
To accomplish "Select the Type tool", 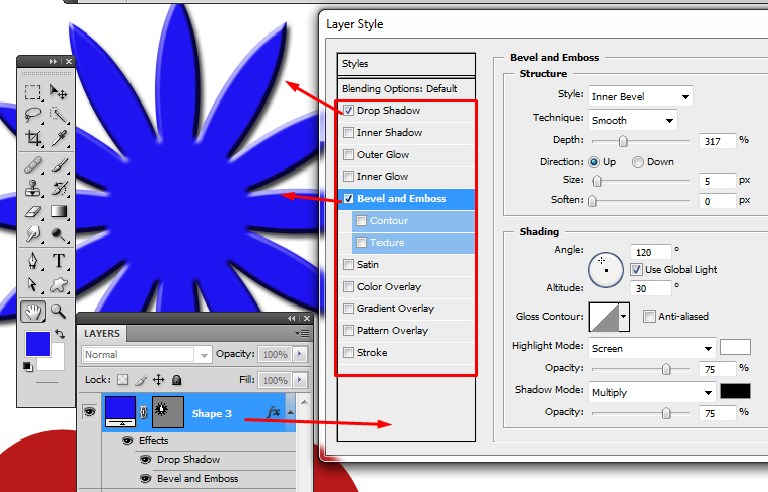I will (59, 261).
